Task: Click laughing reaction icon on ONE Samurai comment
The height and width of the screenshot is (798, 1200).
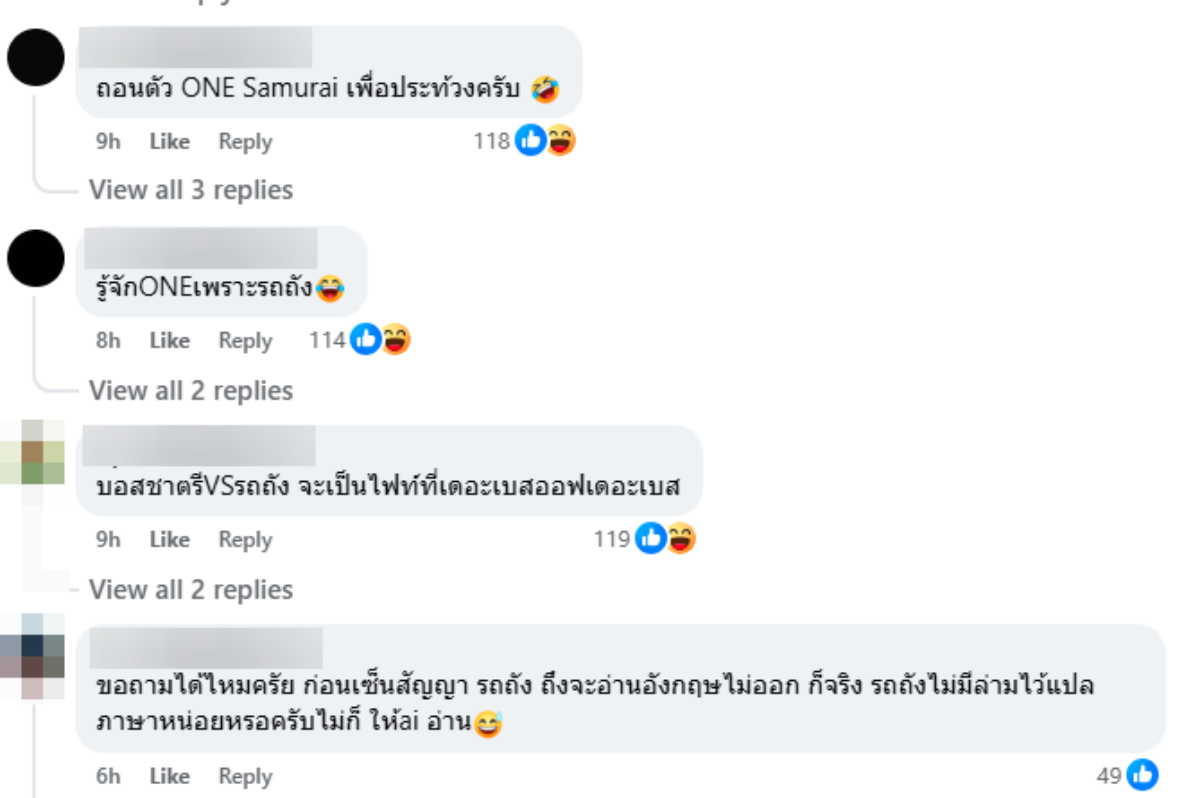Action: pyautogui.click(x=560, y=142)
